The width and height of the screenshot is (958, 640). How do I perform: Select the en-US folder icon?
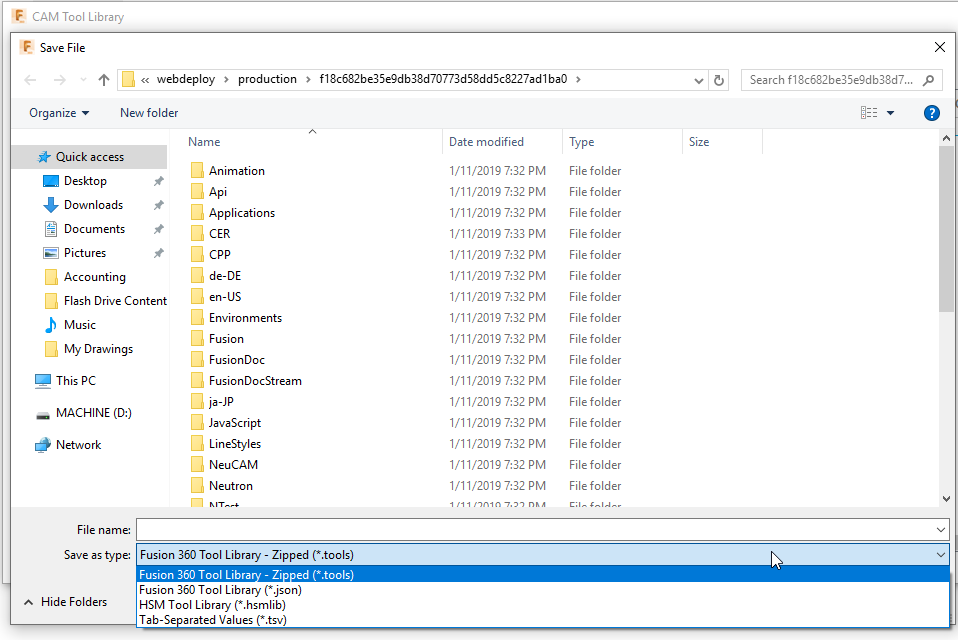coord(197,297)
